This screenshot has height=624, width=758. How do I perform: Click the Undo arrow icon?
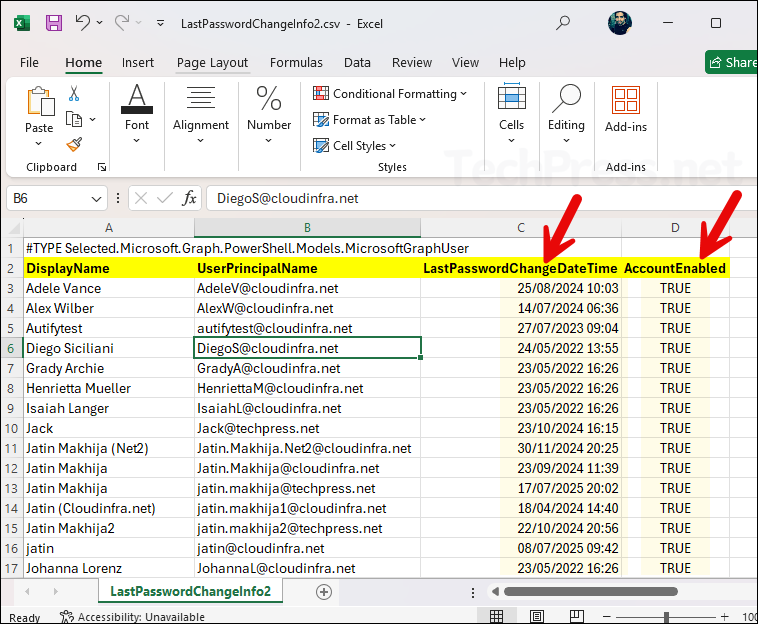(x=83, y=23)
